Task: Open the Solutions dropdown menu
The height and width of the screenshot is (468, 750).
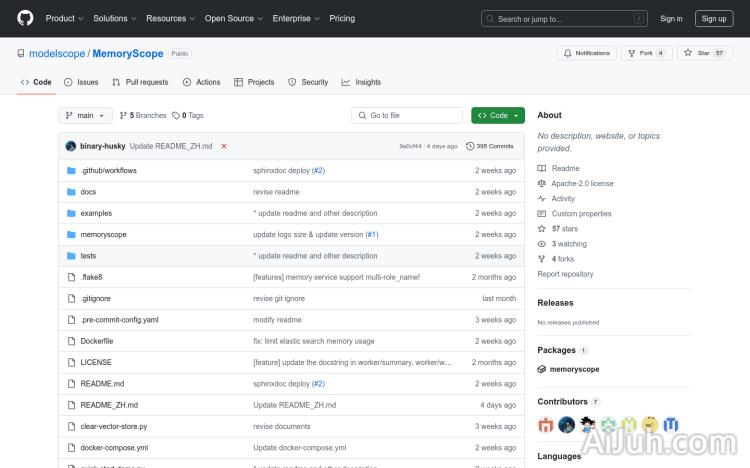Action: (x=114, y=18)
